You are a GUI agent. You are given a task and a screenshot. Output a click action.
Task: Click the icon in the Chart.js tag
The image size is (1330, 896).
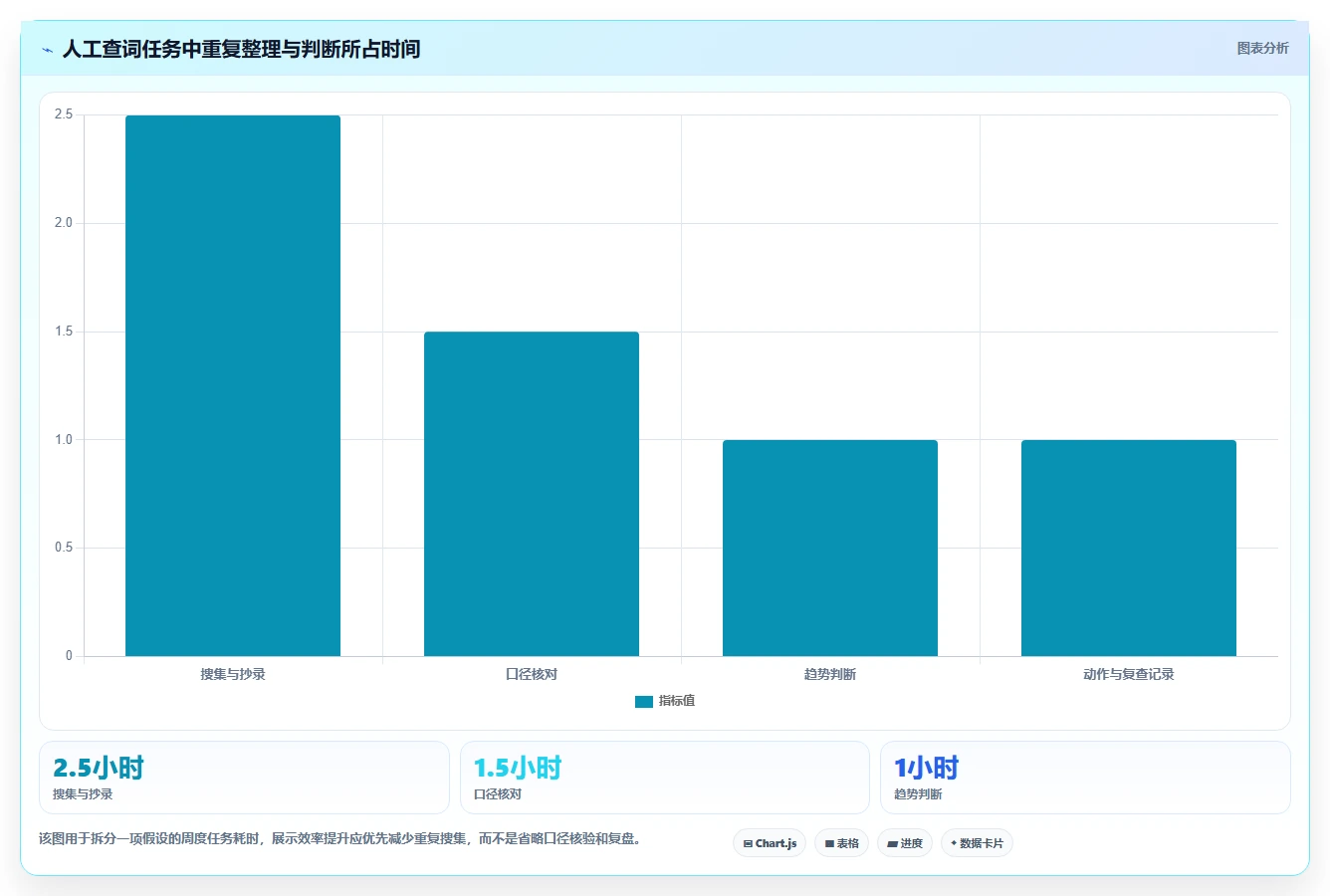[748, 843]
